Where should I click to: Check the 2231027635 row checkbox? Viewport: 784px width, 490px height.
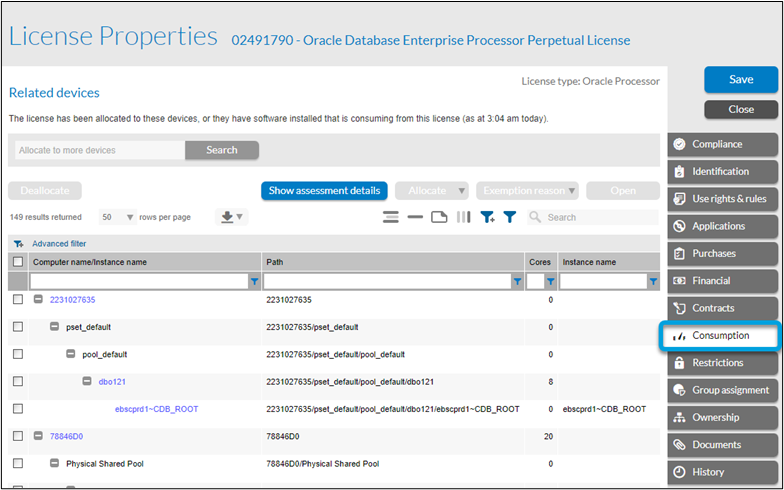point(18,300)
